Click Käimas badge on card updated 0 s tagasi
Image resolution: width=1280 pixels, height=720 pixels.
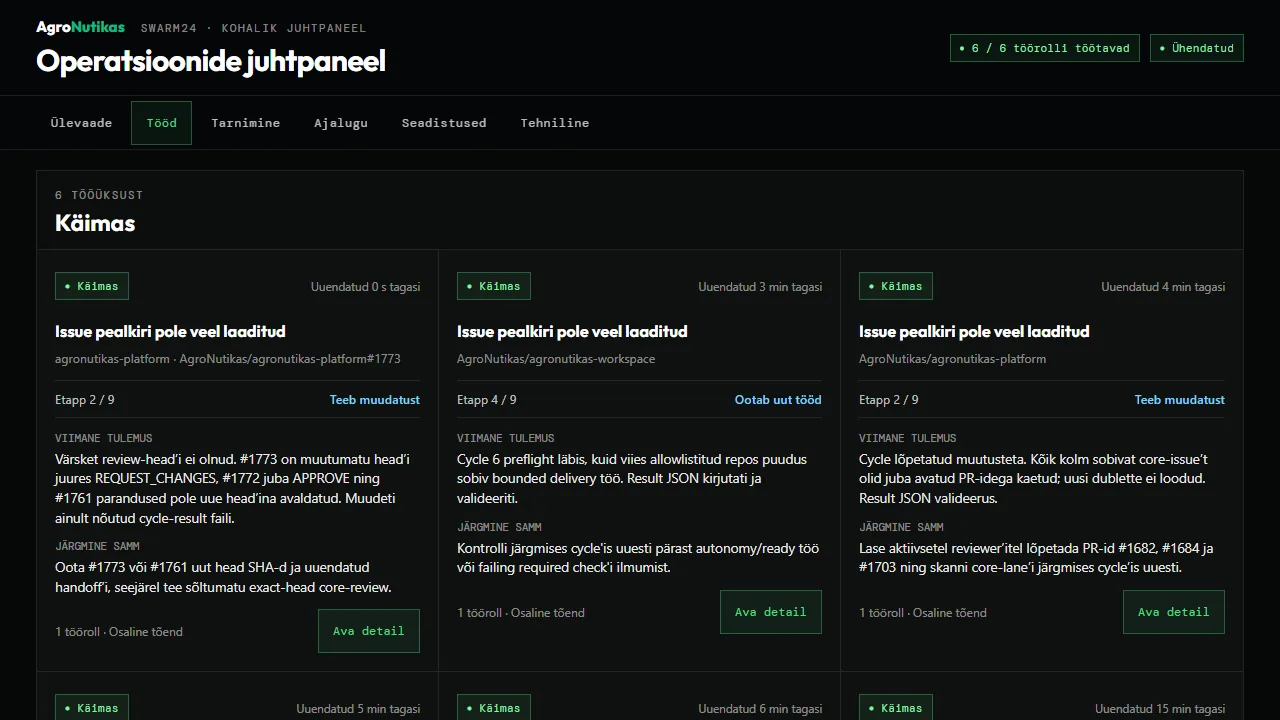(x=92, y=286)
